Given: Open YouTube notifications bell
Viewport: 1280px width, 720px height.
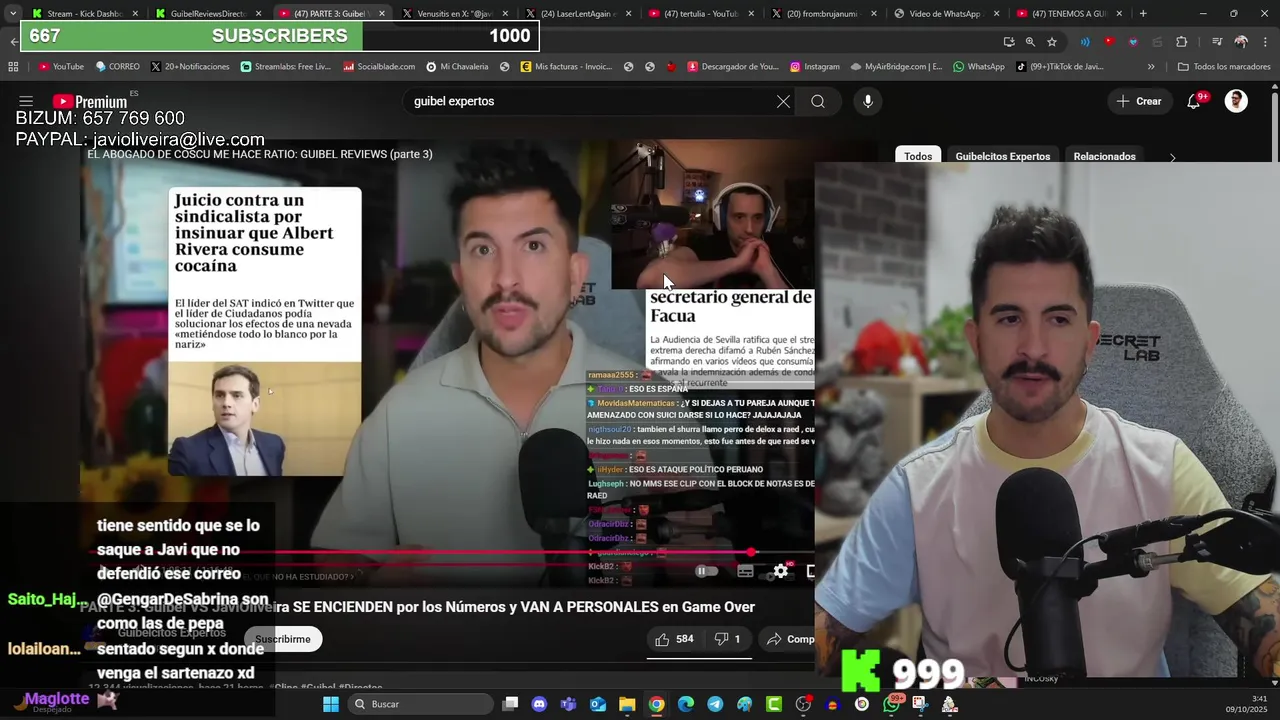Looking at the screenshot, I should 1193,101.
